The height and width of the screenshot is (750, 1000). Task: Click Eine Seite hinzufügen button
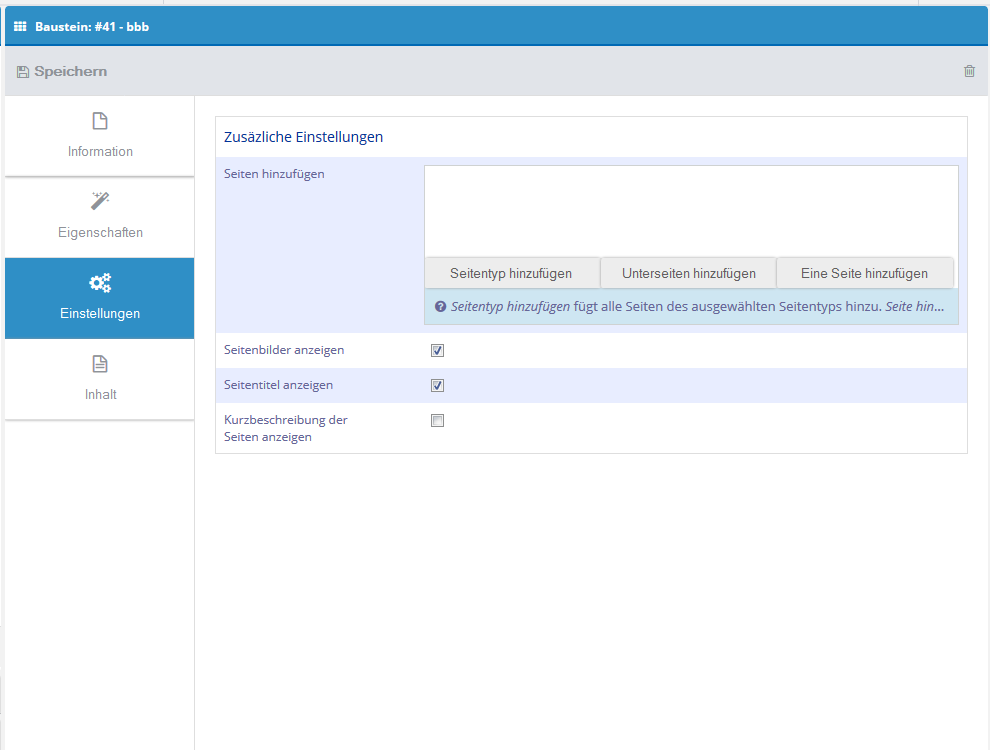864,273
